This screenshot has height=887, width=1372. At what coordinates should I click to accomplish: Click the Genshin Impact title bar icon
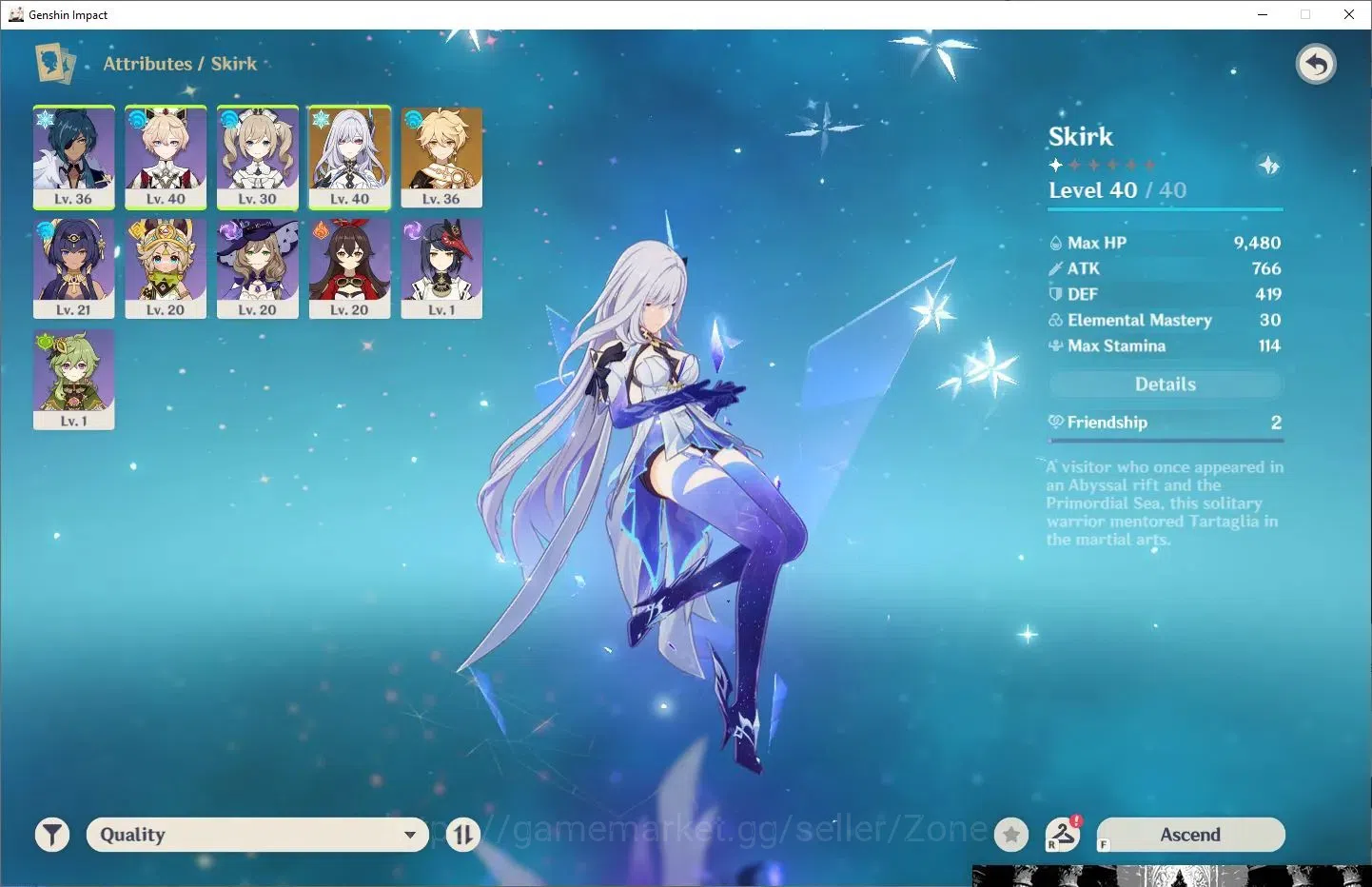tap(16, 14)
